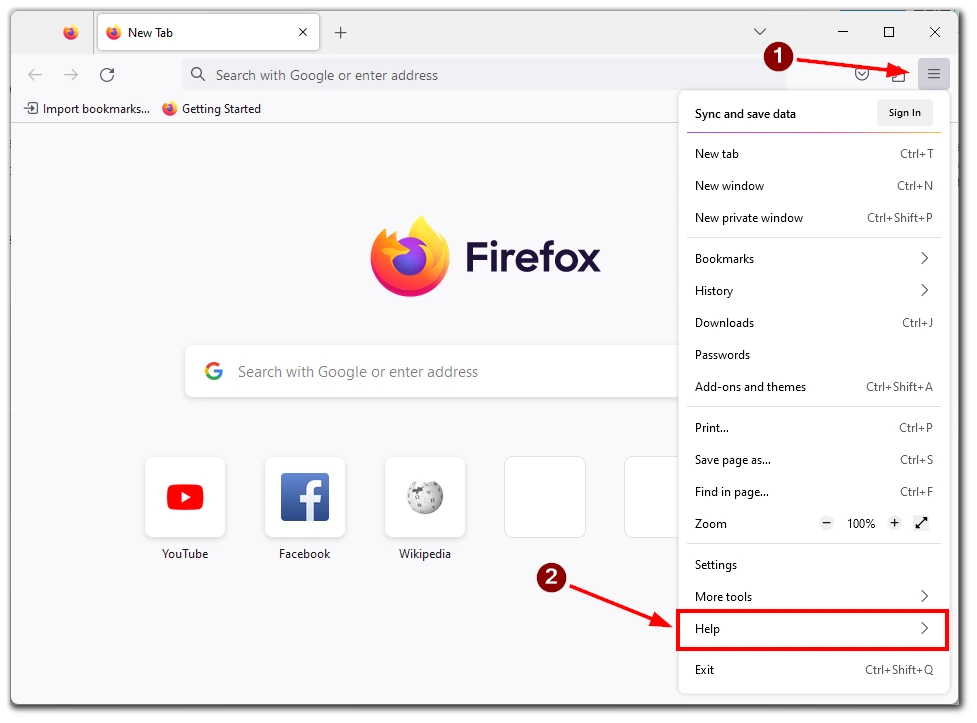Click Import bookmarks... in bookmarks toolbar
The width and height of the screenshot is (977, 723).
87,108
